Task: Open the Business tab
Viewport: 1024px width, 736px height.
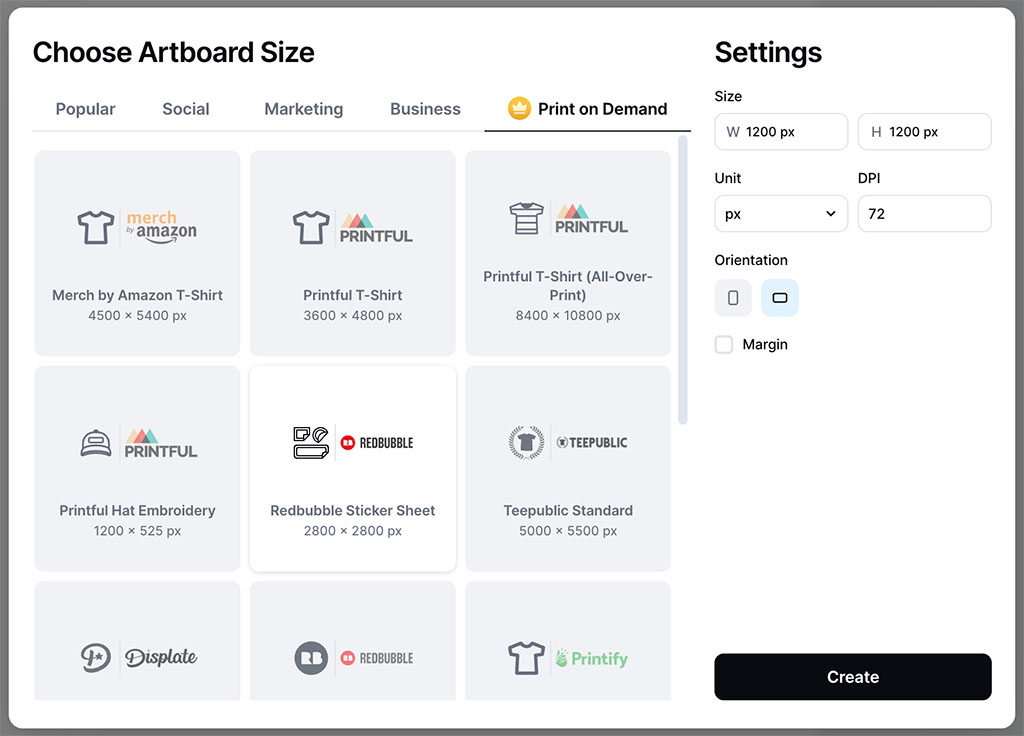Action: [x=425, y=109]
